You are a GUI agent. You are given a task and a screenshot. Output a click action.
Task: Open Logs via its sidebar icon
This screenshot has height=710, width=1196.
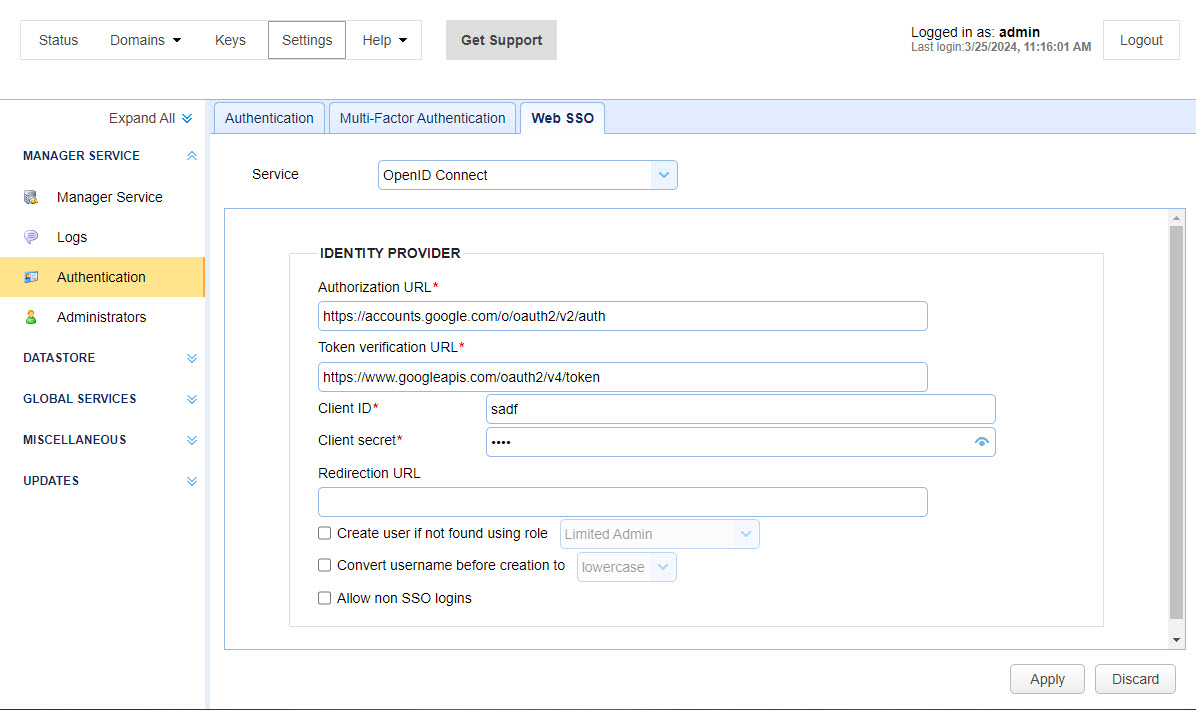33,237
